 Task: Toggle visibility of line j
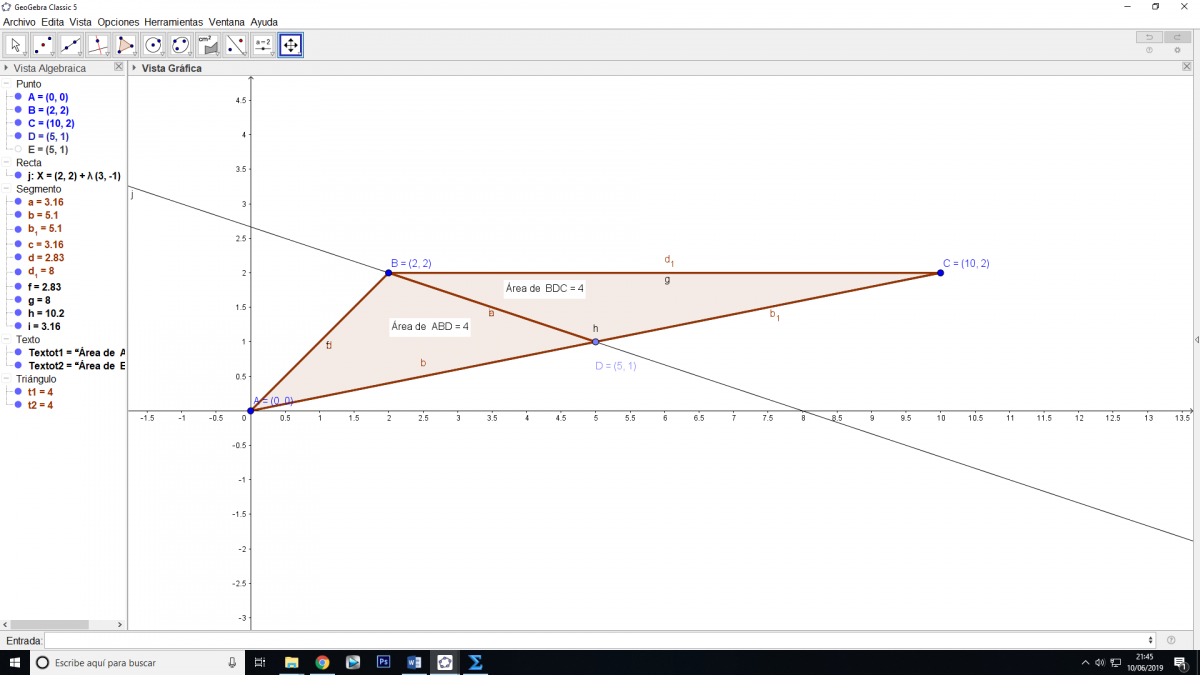point(18,176)
